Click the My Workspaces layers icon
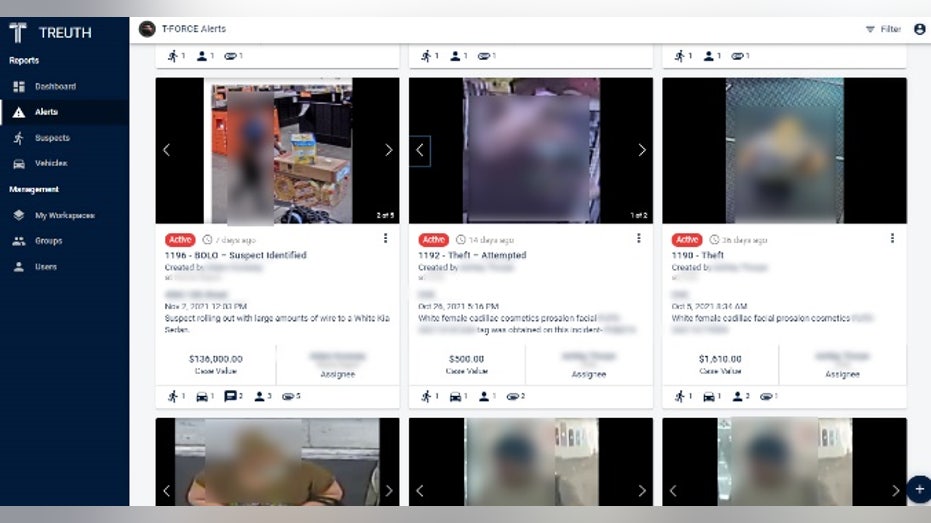The width and height of the screenshot is (931, 523). [19, 215]
